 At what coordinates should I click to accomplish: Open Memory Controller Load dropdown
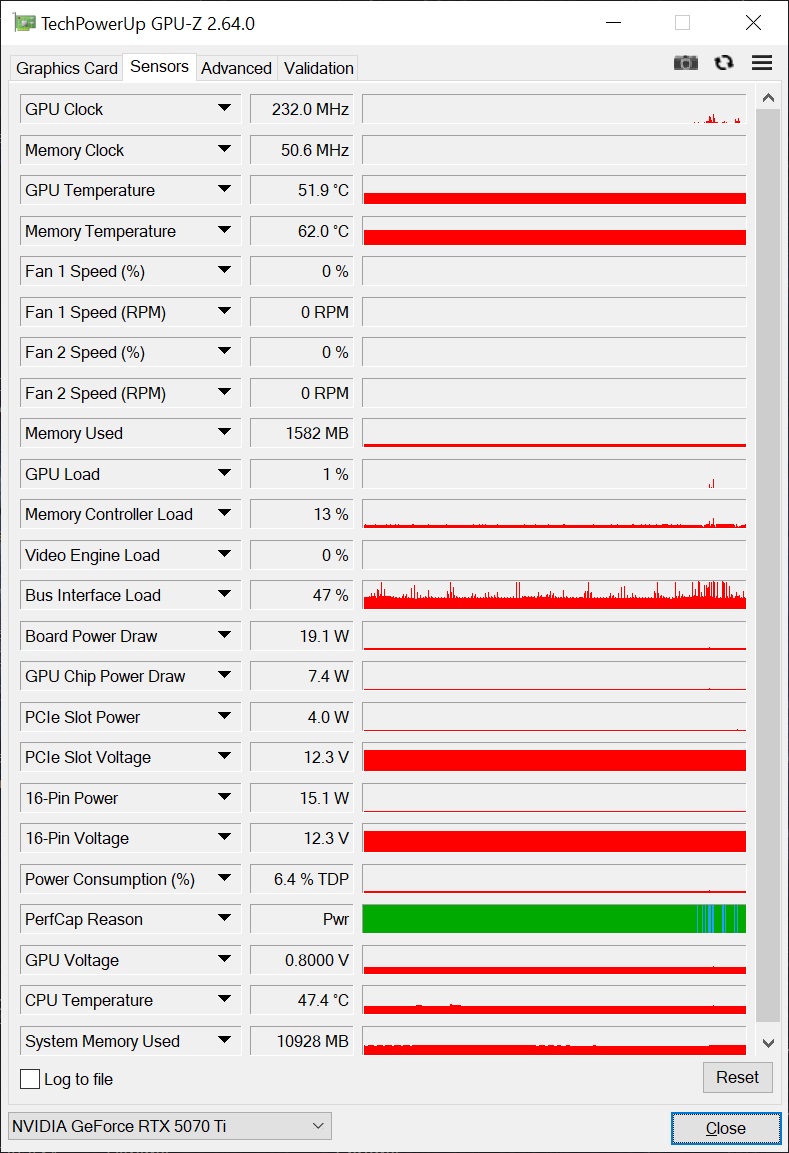(224, 513)
